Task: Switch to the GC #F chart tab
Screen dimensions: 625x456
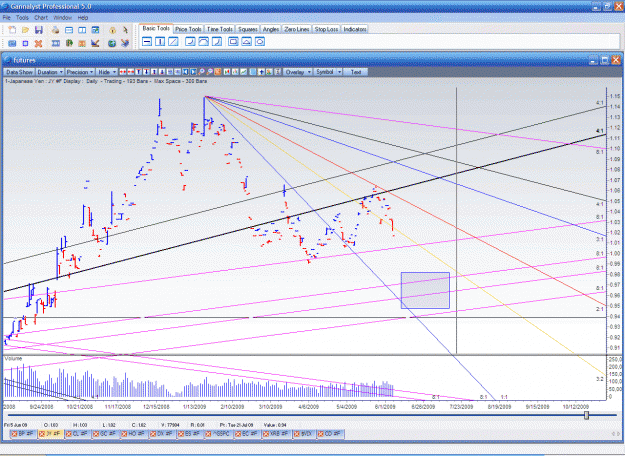Action: 104,434
